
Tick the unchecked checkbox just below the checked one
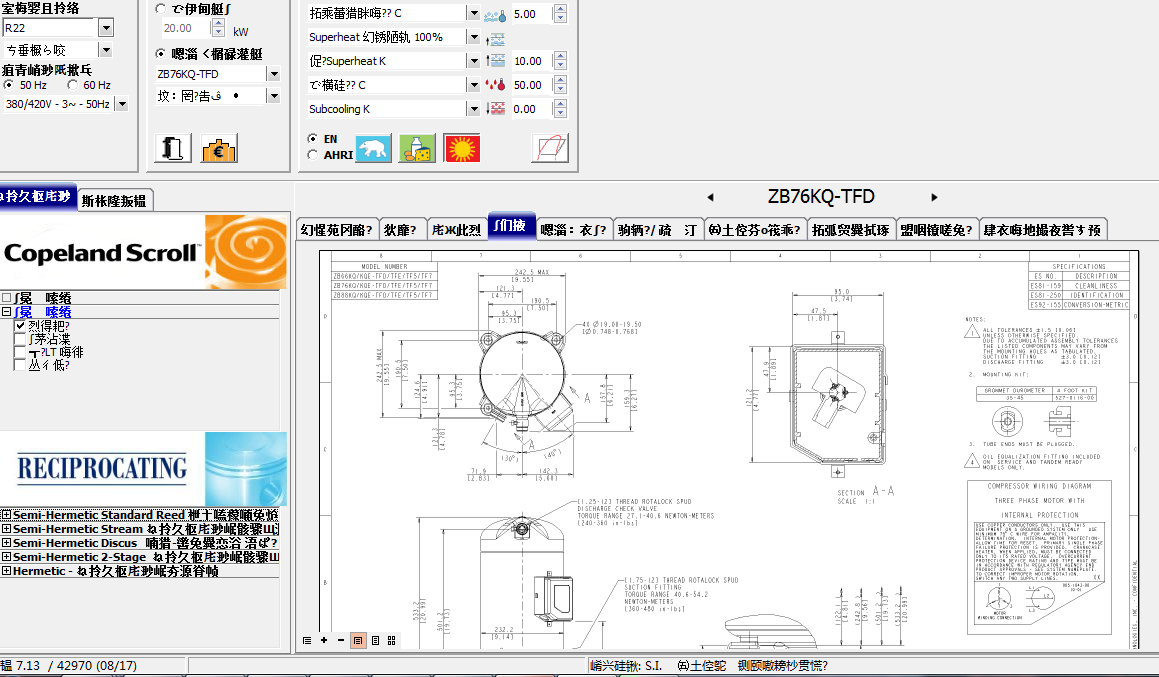20,338
